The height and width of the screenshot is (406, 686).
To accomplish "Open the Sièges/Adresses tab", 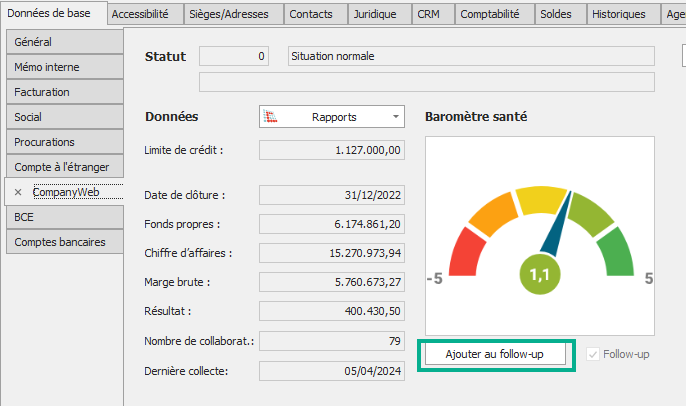I will click(x=234, y=14).
